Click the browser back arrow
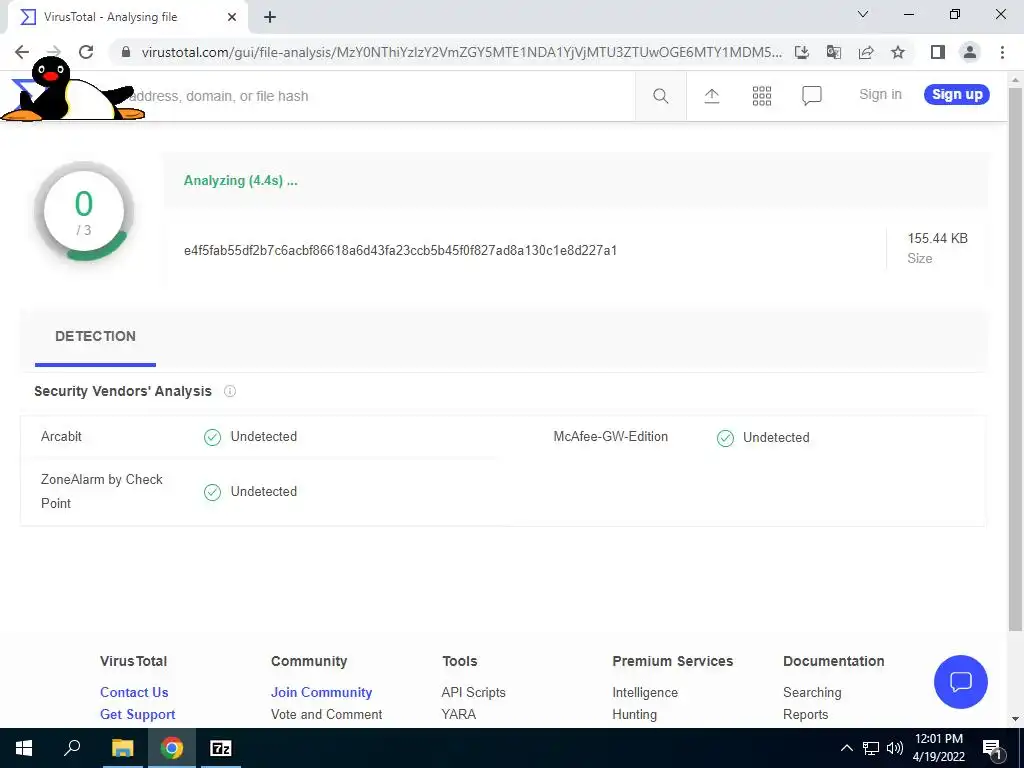The height and width of the screenshot is (768, 1024). tap(22, 52)
